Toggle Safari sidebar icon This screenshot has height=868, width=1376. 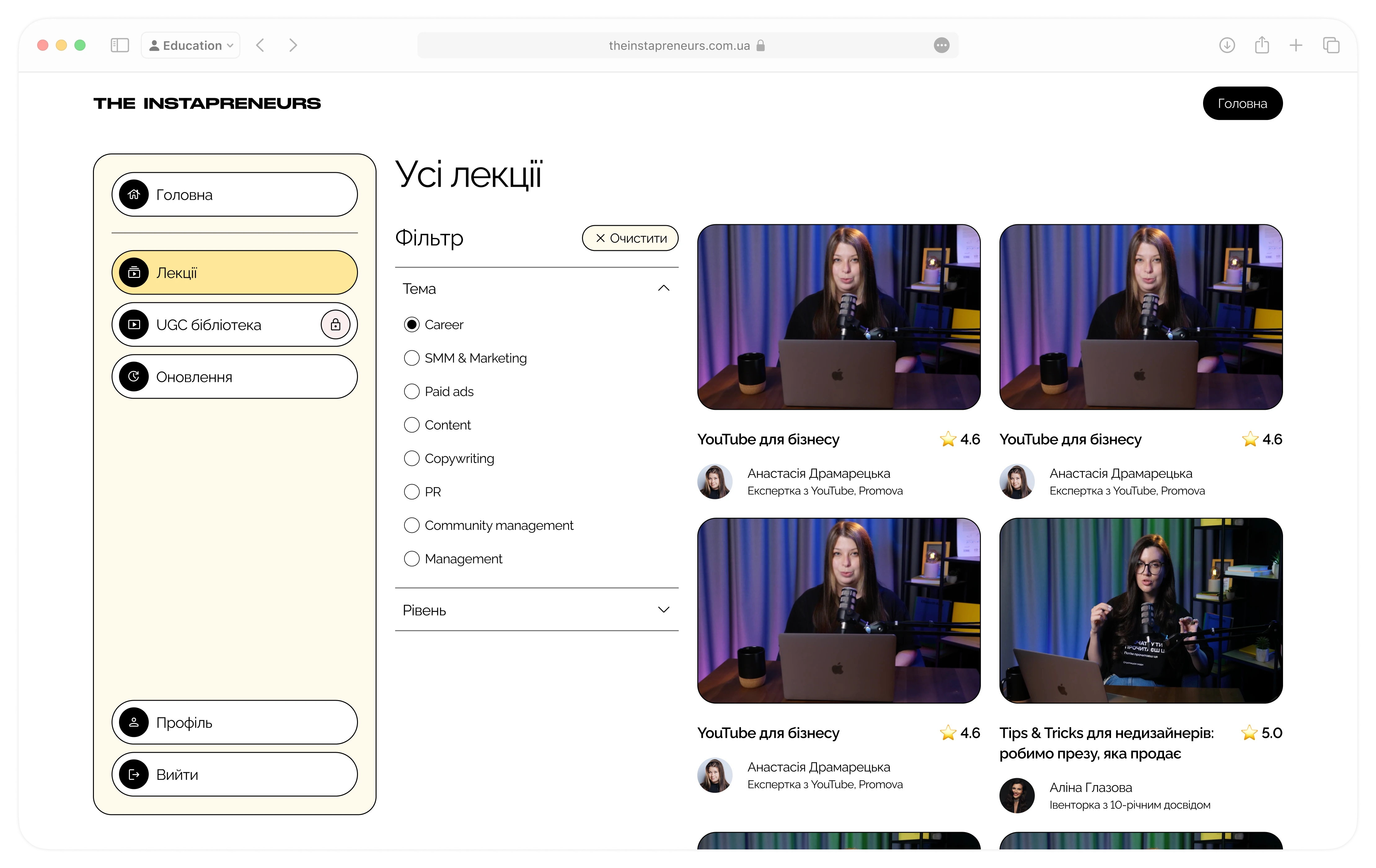pos(119,45)
